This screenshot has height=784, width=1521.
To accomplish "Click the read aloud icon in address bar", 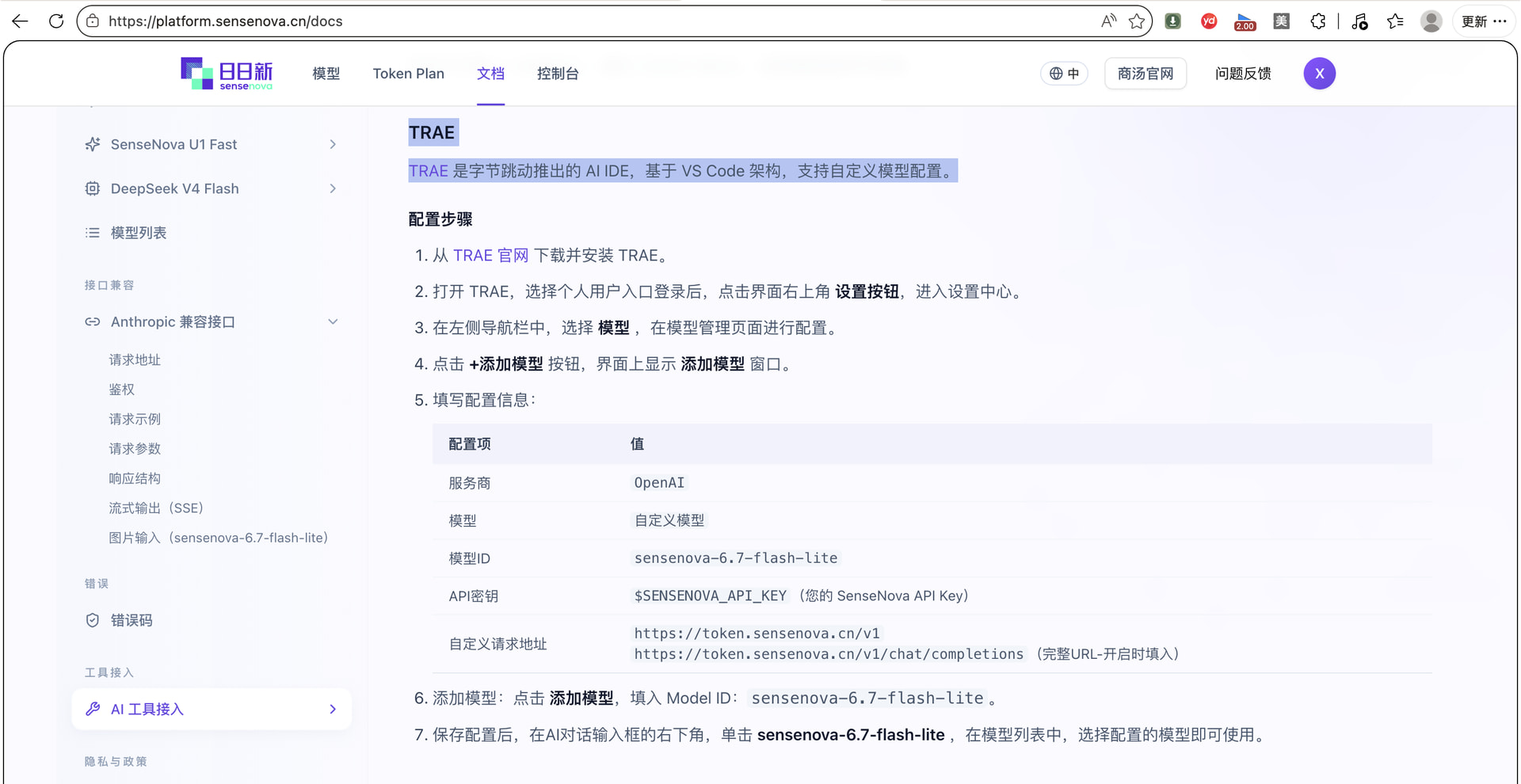I will [1108, 21].
